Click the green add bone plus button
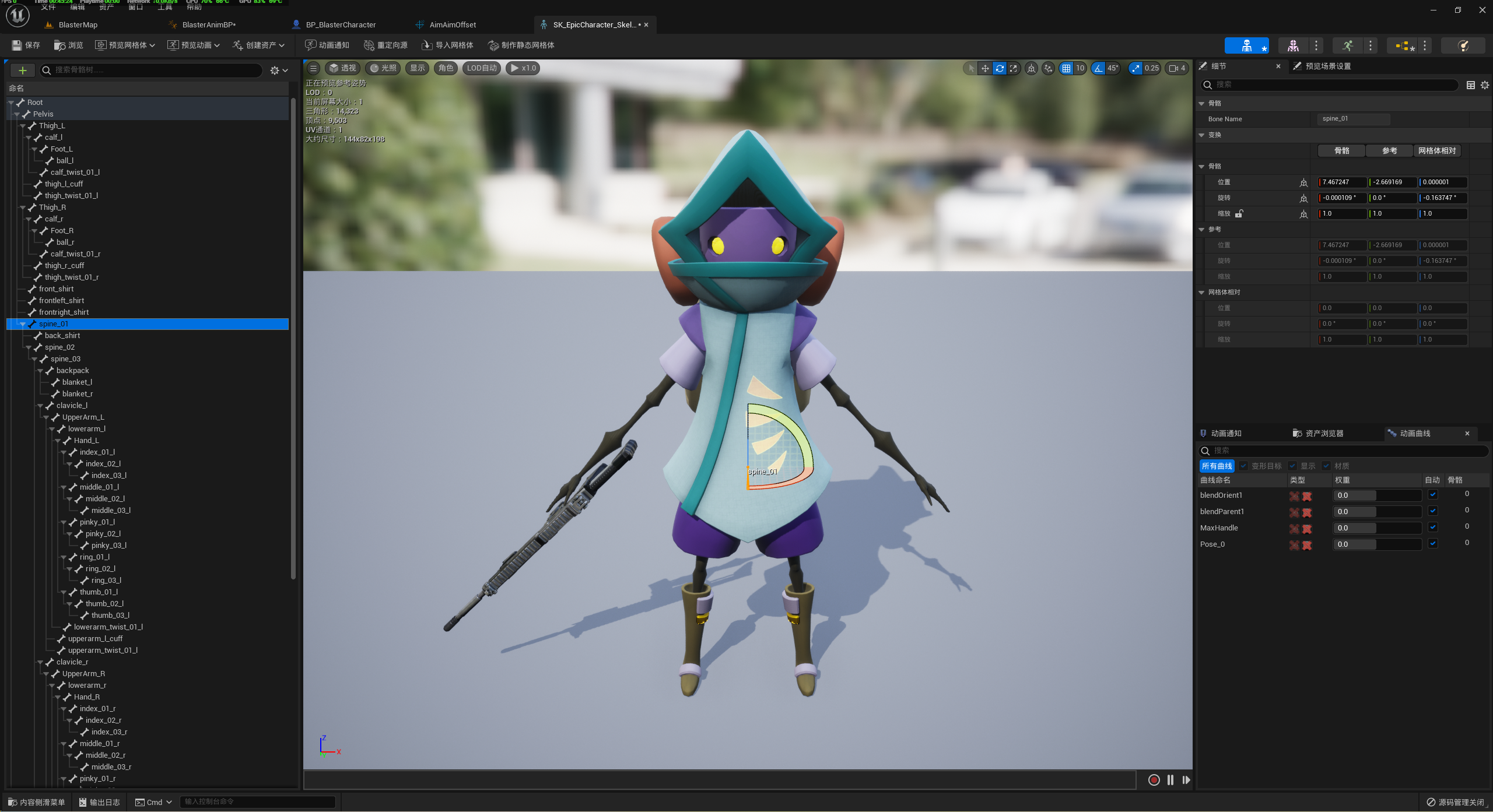1493x812 pixels. (23, 71)
